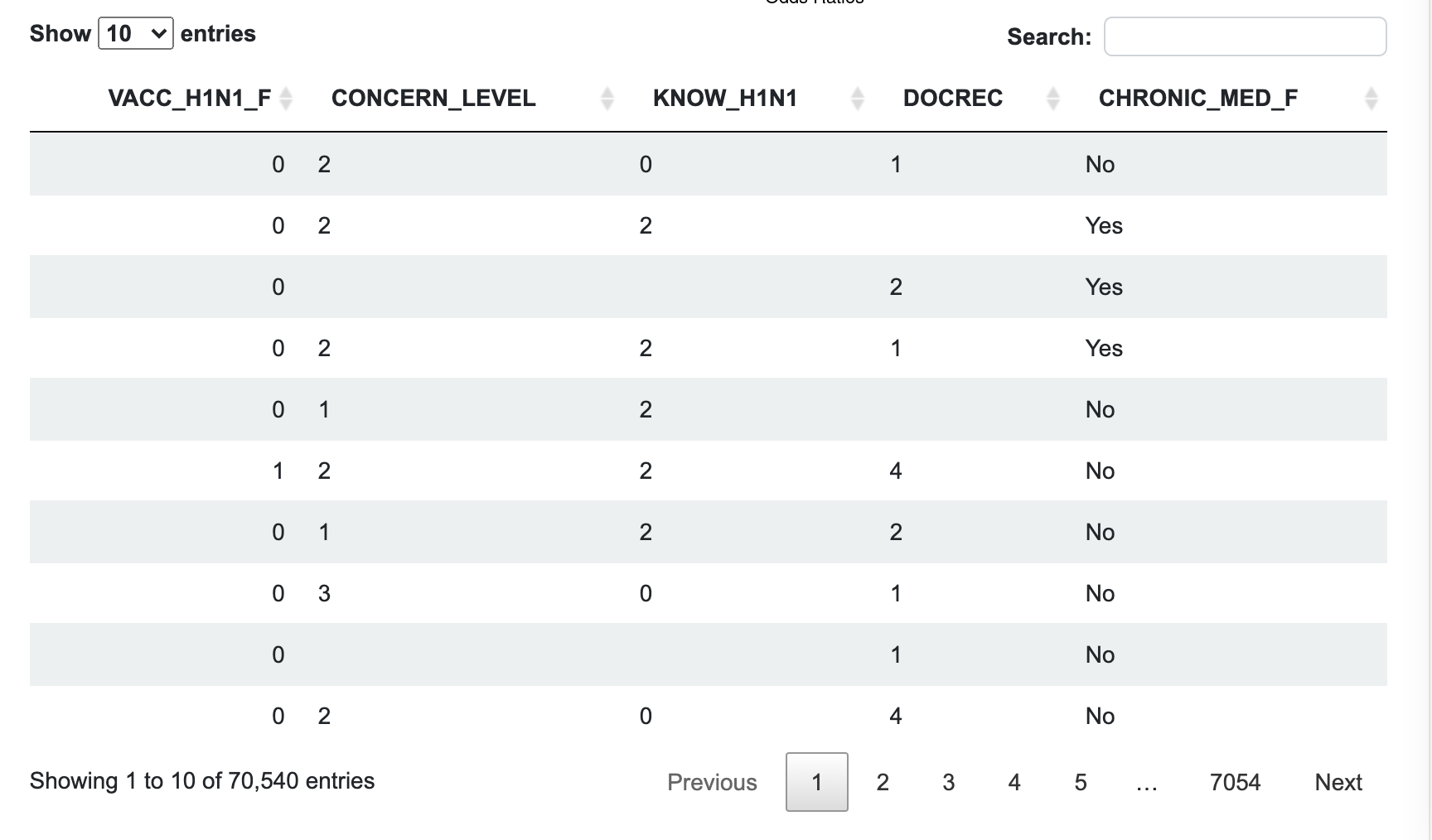Go to the Previous page

click(x=712, y=782)
